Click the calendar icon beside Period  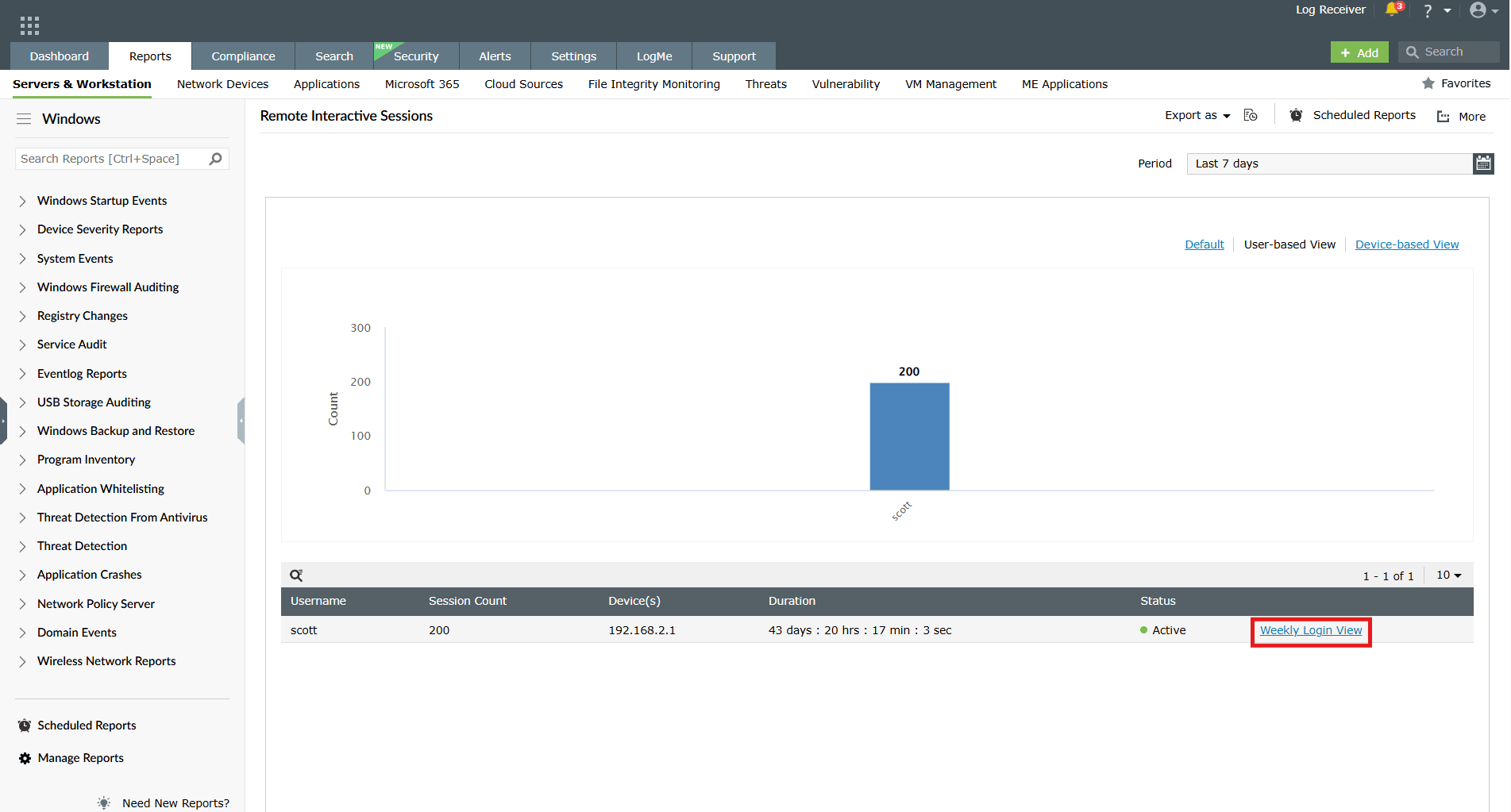pos(1483,164)
